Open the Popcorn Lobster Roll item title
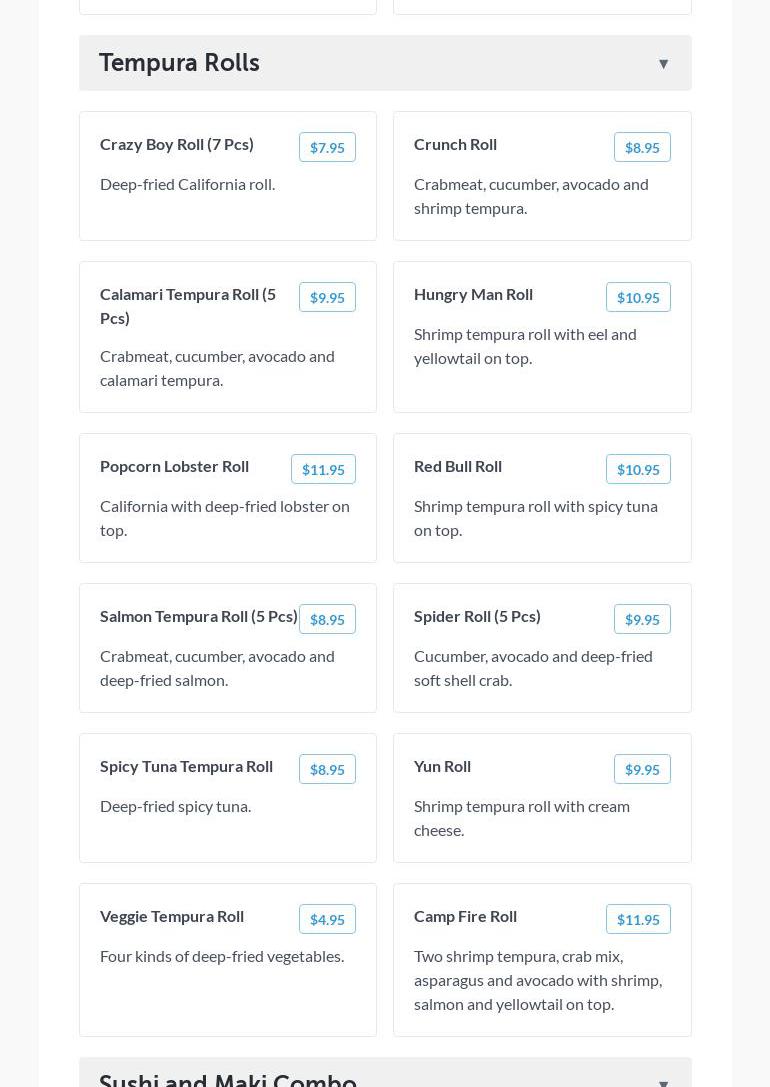This screenshot has width=770, height=1087. tap(174, 466)
